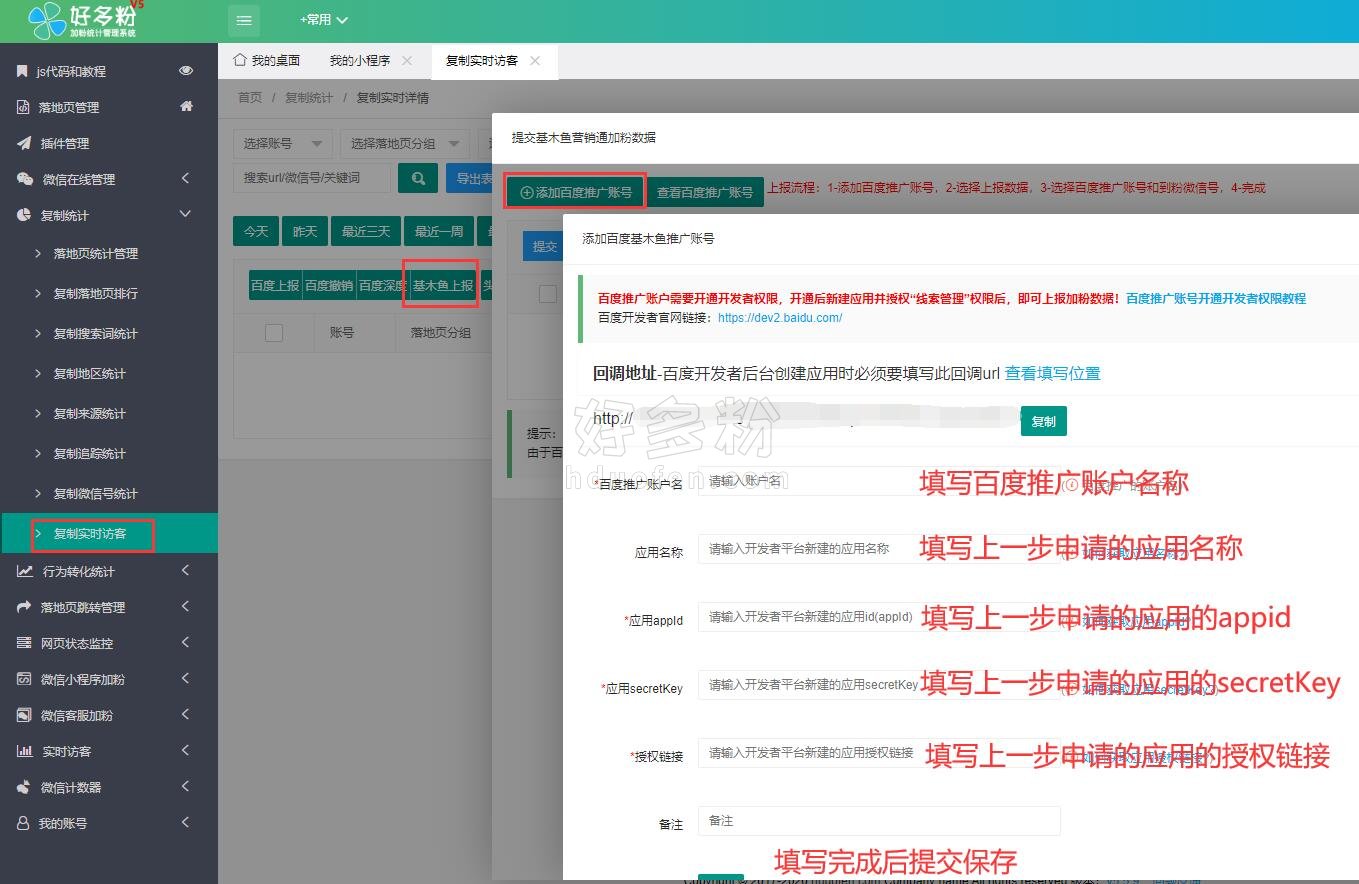Expand 我的账号 sidebar menu

click(109, 823)
